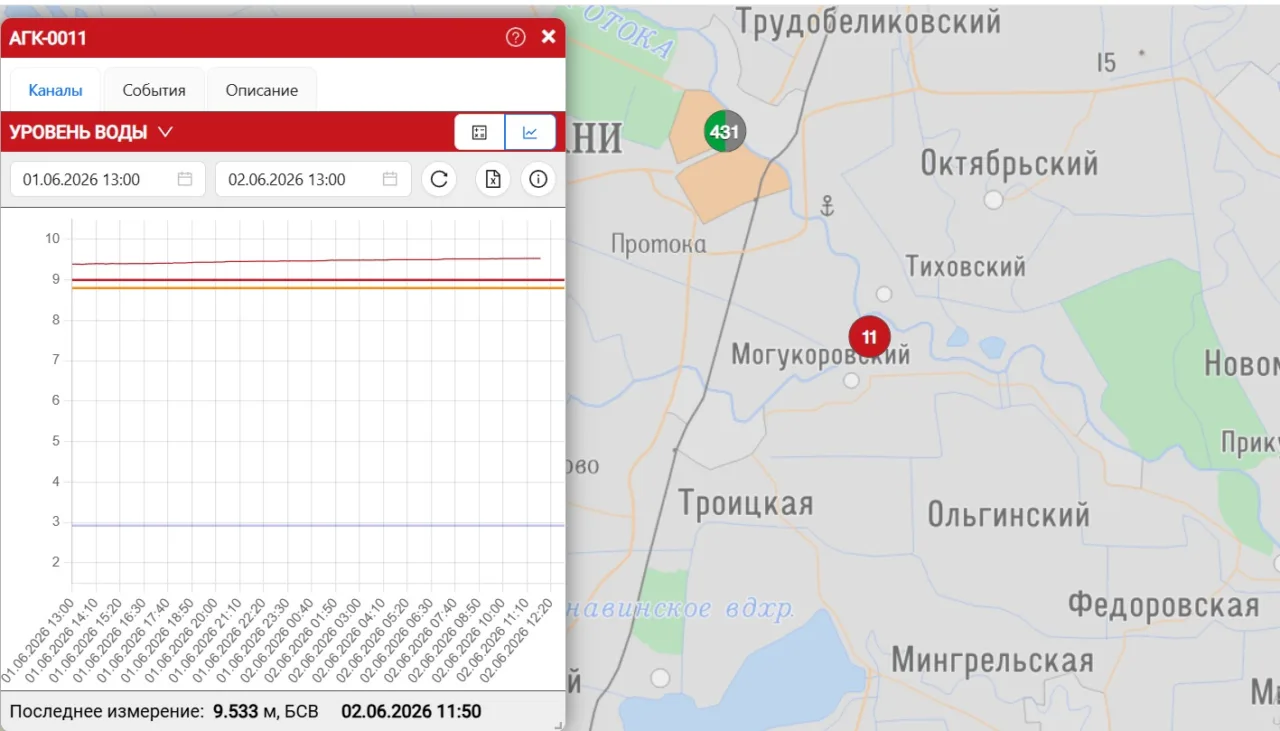Screen dimensions: 1280x731
Task: Switch to chart view of measurements
Action: click(x=530, y=132)
